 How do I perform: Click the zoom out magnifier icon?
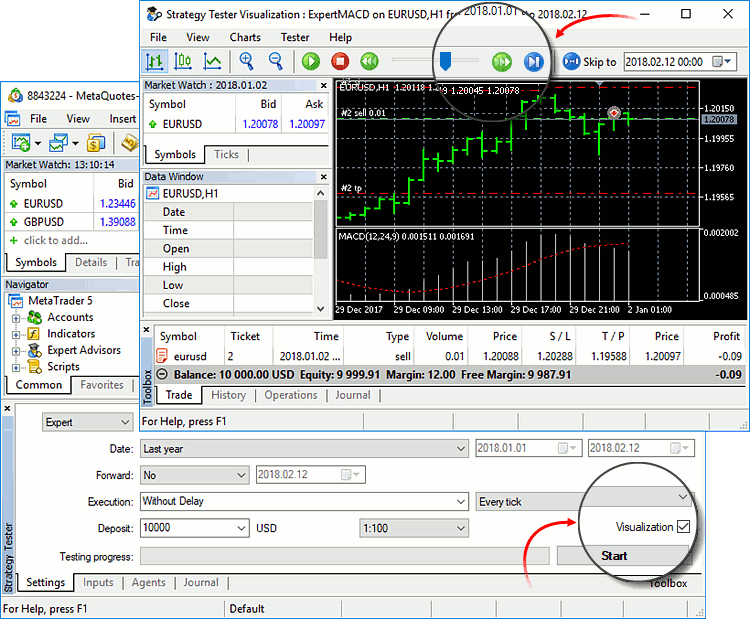pyautogui.click(x=276, y=61)
